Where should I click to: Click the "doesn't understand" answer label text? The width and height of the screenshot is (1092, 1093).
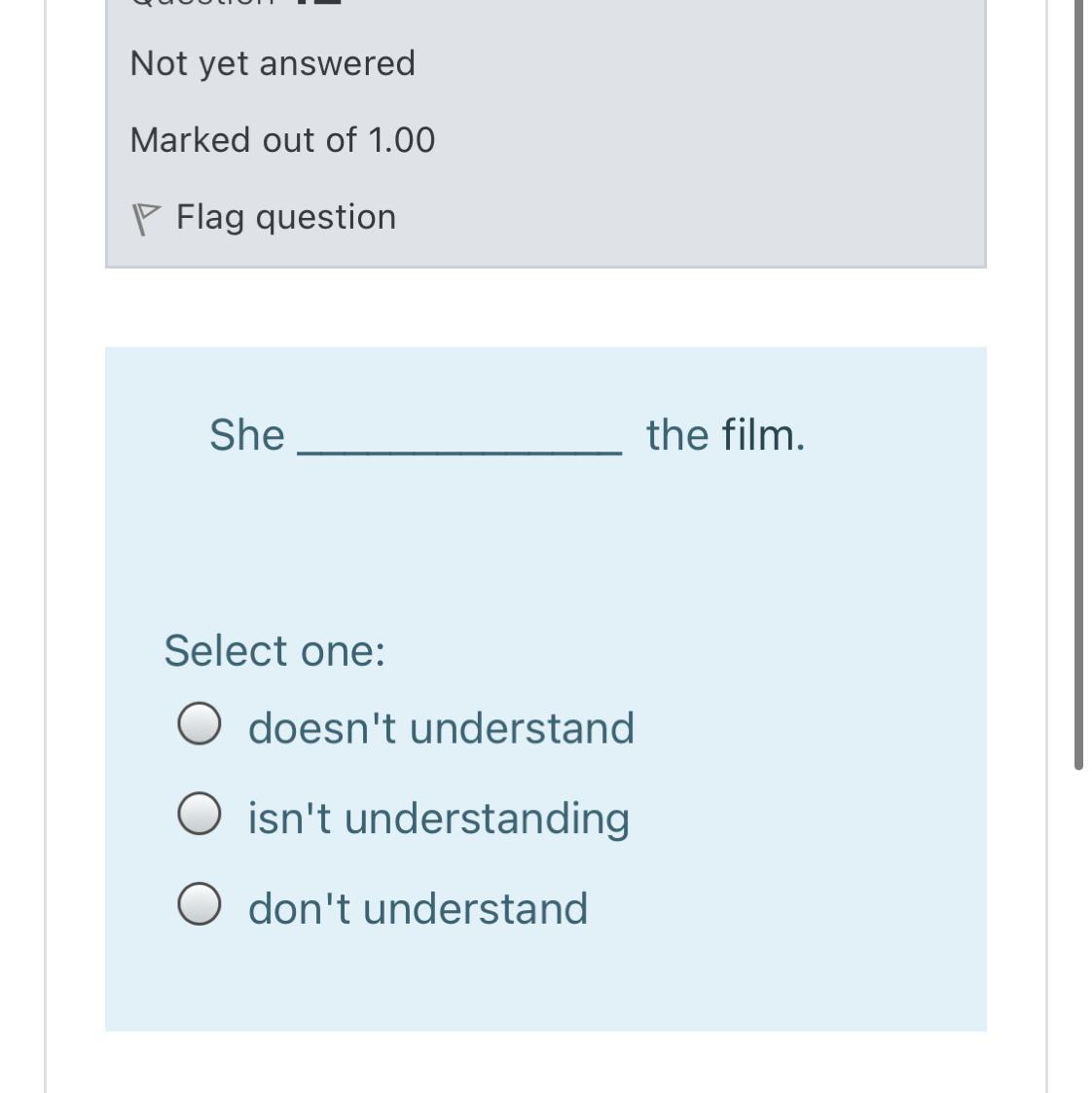[441, 728]
